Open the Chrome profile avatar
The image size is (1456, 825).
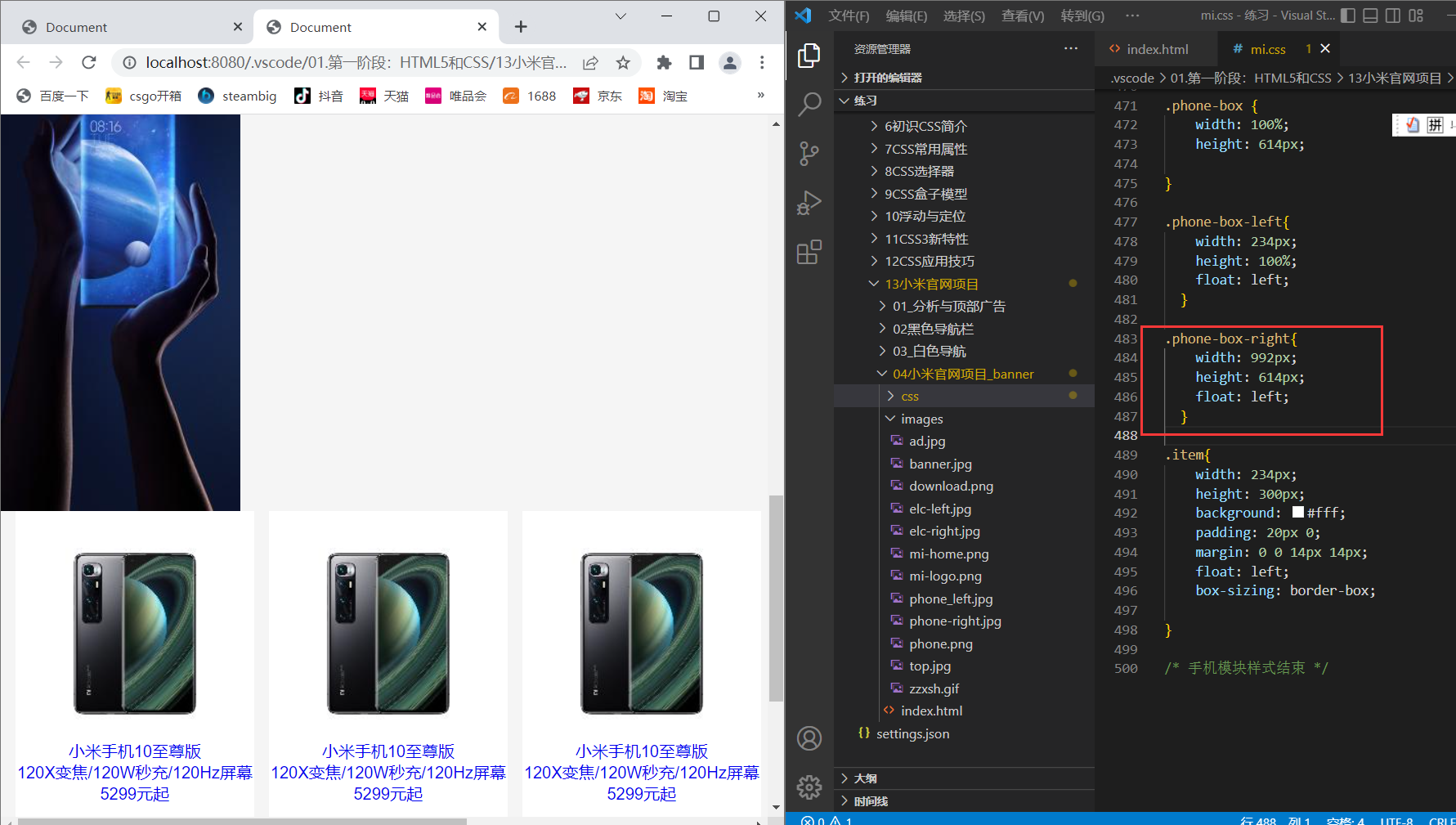point(729,62)
